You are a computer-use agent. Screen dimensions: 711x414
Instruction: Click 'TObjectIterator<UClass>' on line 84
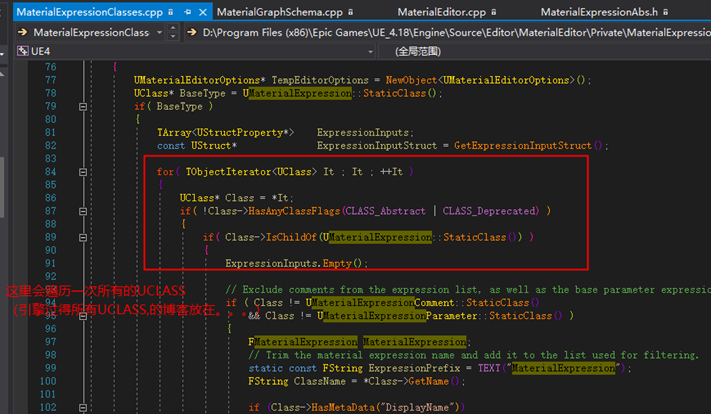tap(251, 172)
